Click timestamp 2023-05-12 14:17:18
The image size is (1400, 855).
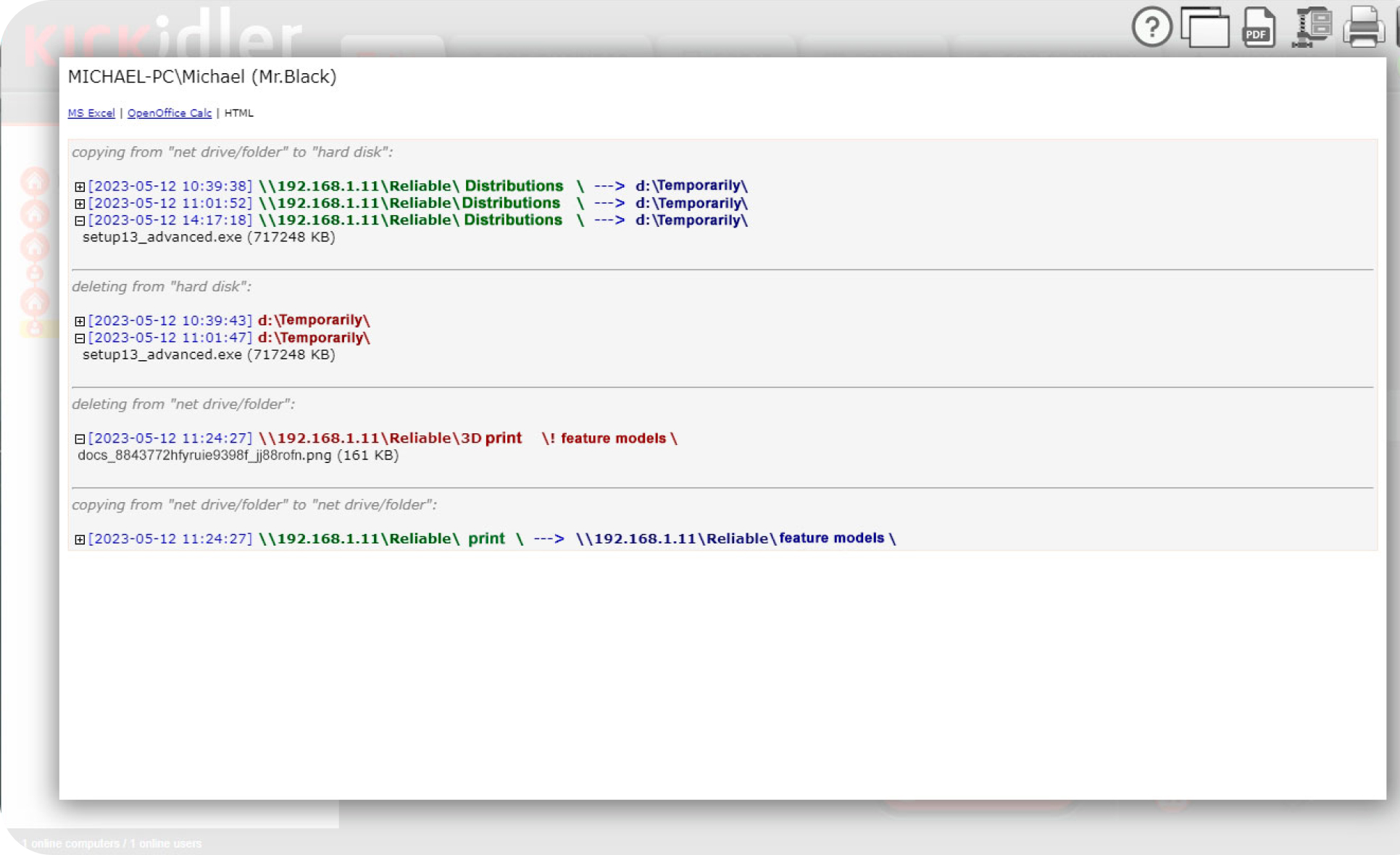pyautogui.click(x=170, y=220)
